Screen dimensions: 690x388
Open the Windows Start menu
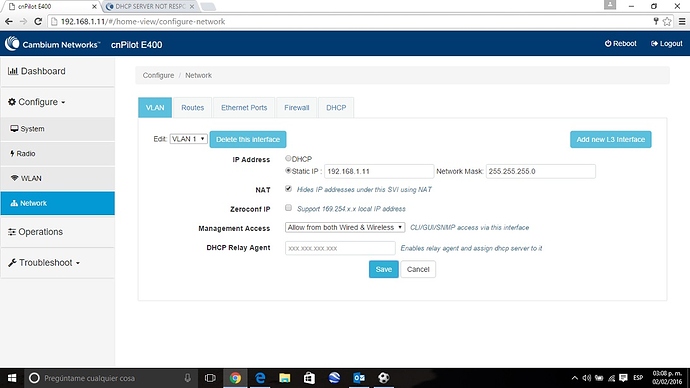[x=12, y=378]
